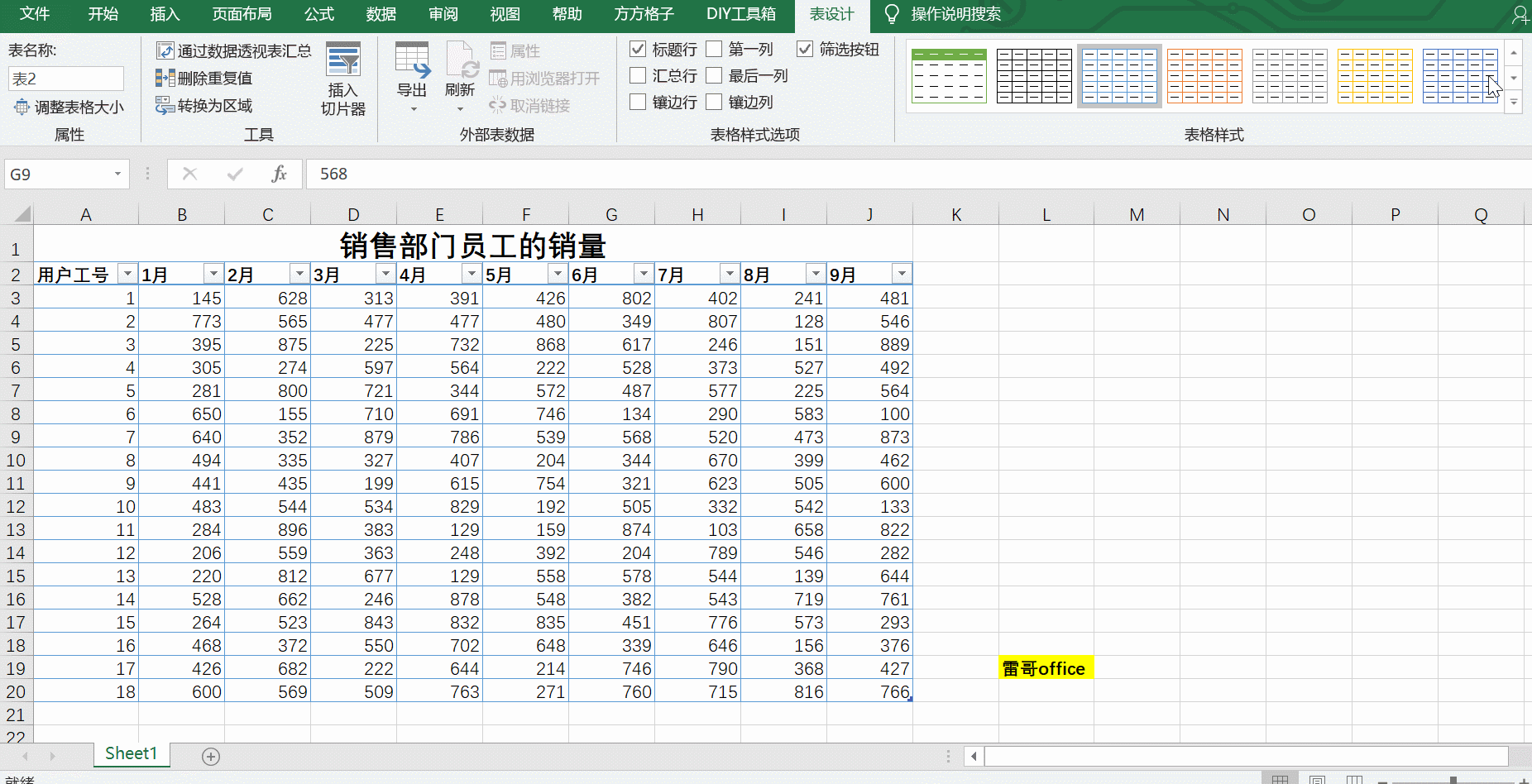Open the 用户工号 column filter dropdown
1532x784 pixels.
point(127,274)
